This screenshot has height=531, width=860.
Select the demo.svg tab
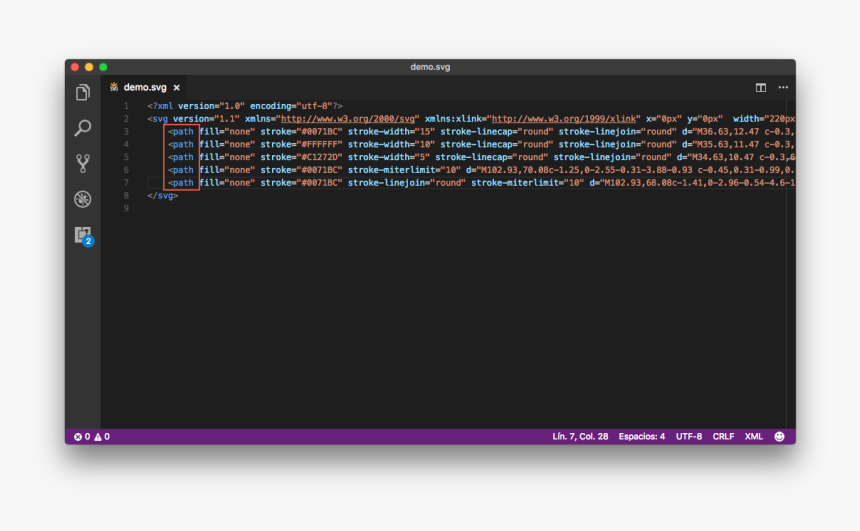click(145, 87)
